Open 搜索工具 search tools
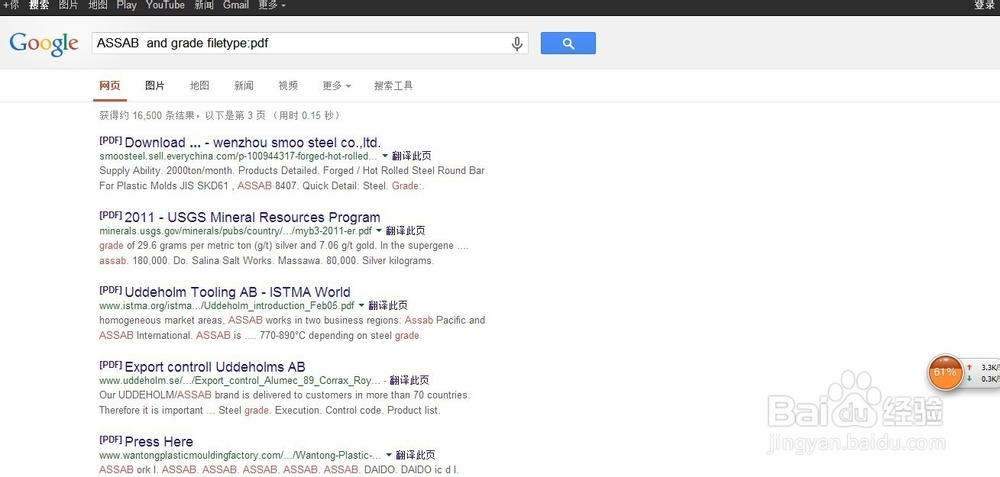1000x477 pixels. (393, 85)
